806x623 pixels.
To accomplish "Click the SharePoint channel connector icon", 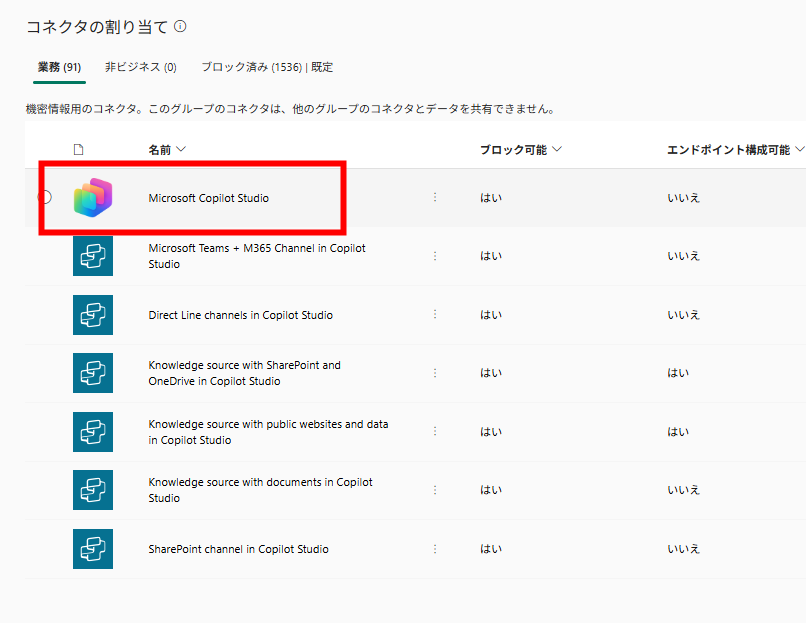I will [x=93, y=549].
